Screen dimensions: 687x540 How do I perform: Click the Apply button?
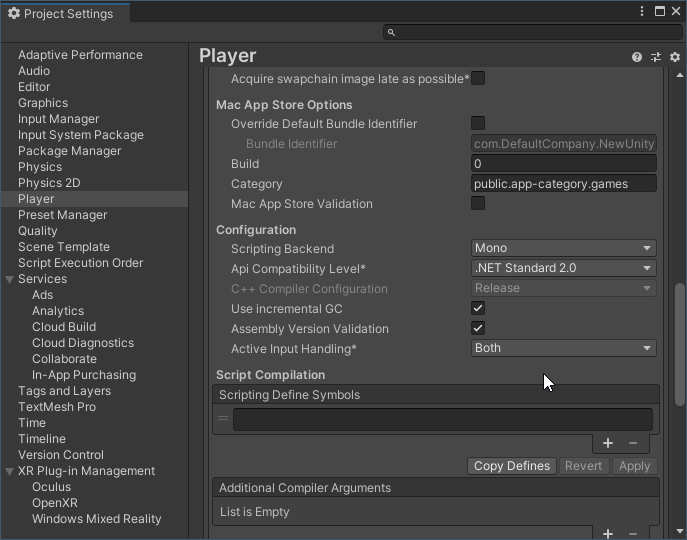coord(634,466)
